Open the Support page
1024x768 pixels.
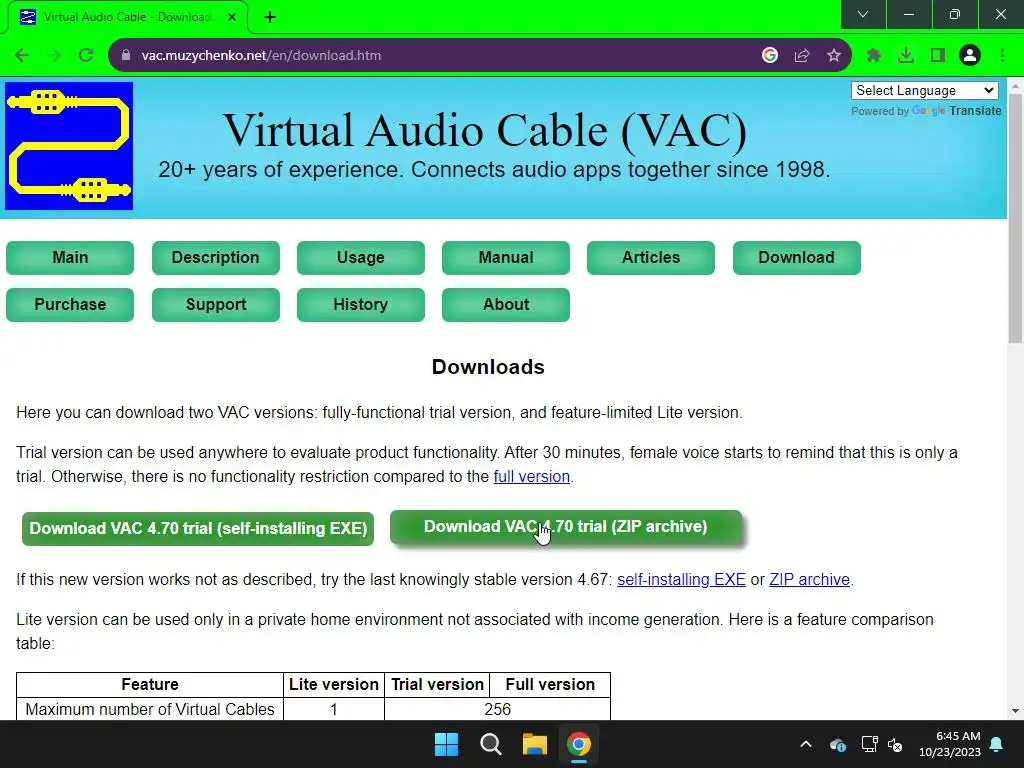click(216, 304)
